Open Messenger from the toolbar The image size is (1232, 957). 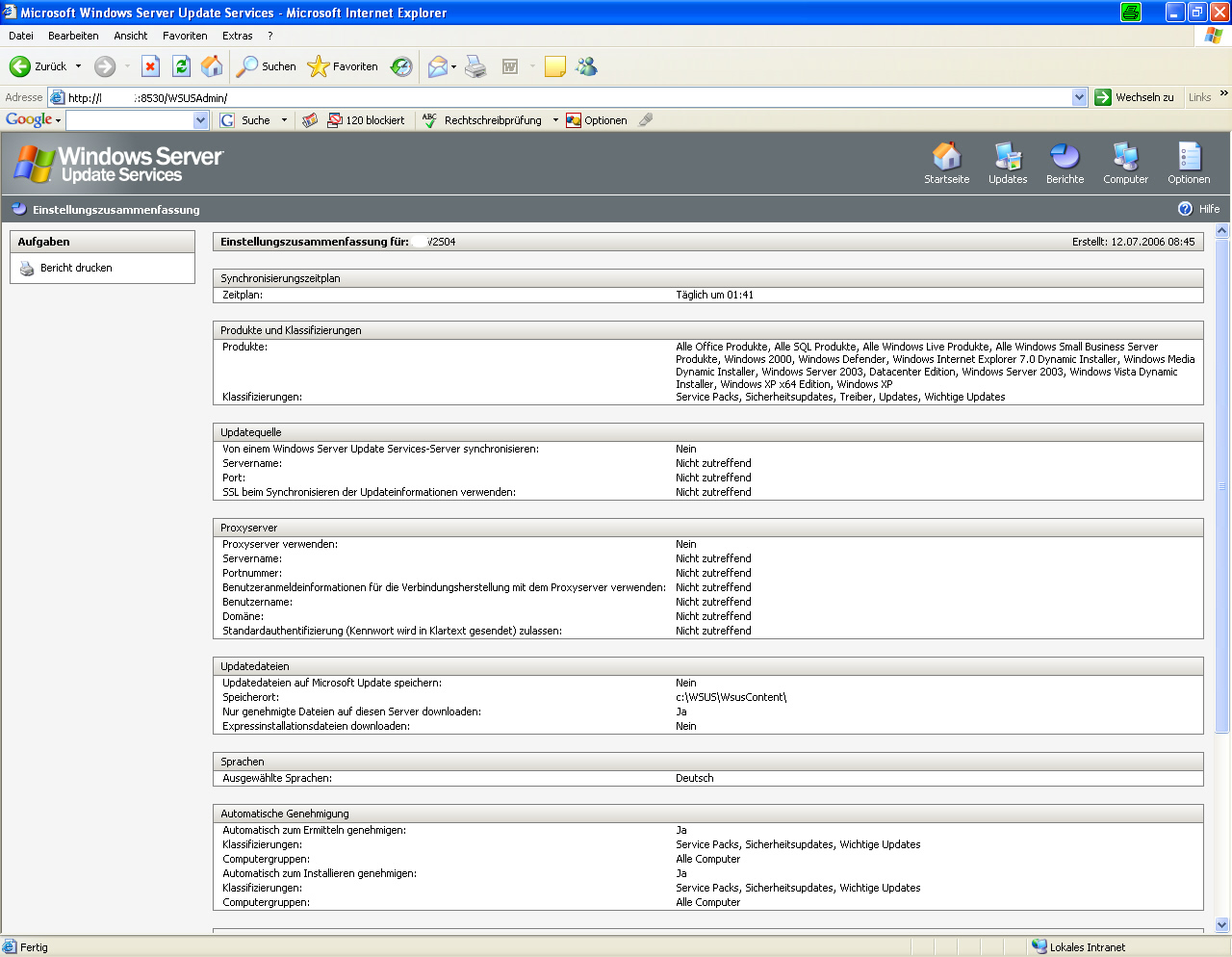pyautogui.click(x=586, y=66)
